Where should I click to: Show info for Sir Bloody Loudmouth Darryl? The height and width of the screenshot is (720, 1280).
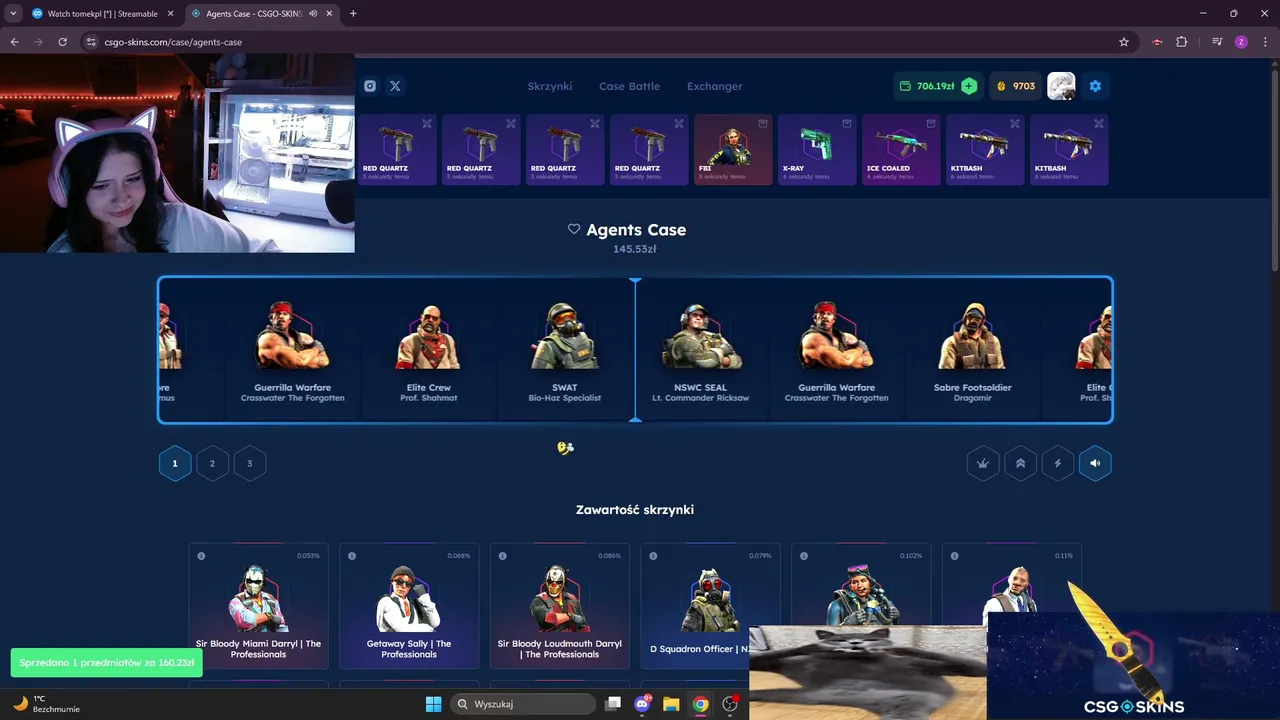[x=503, y=556]
